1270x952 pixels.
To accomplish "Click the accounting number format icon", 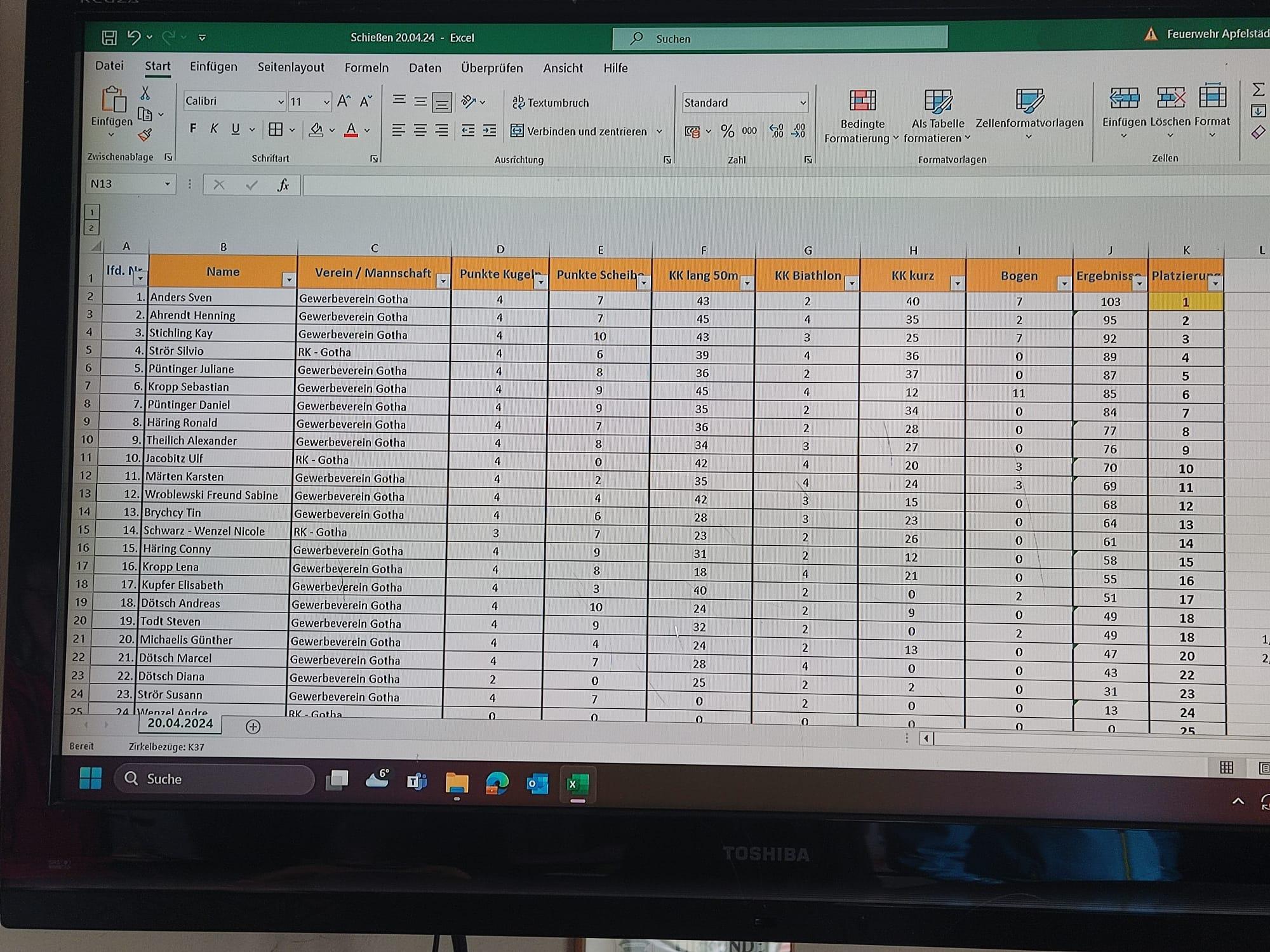I will (x=692, y=131).
